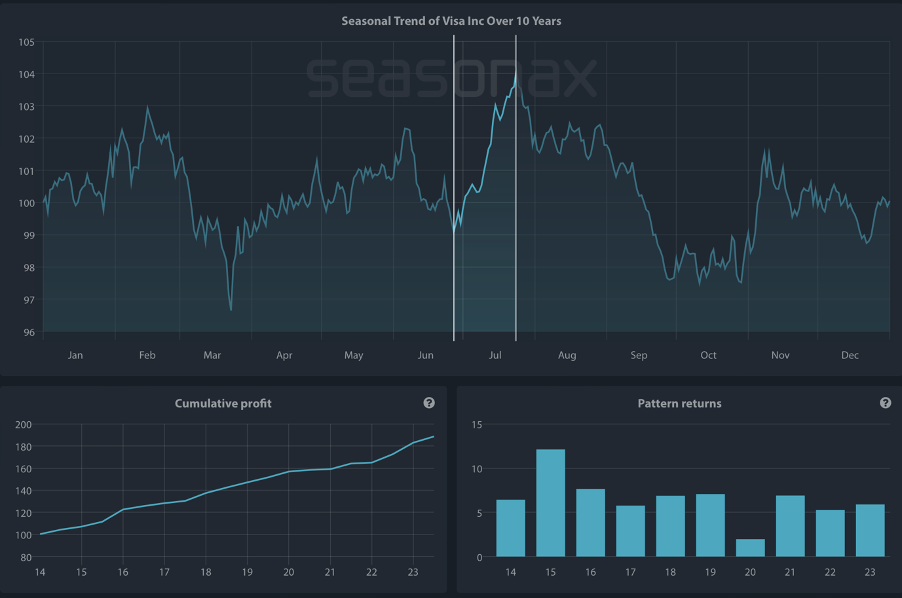
Task: Click the 'Feb' month label
Action: (x=147, y=355)
